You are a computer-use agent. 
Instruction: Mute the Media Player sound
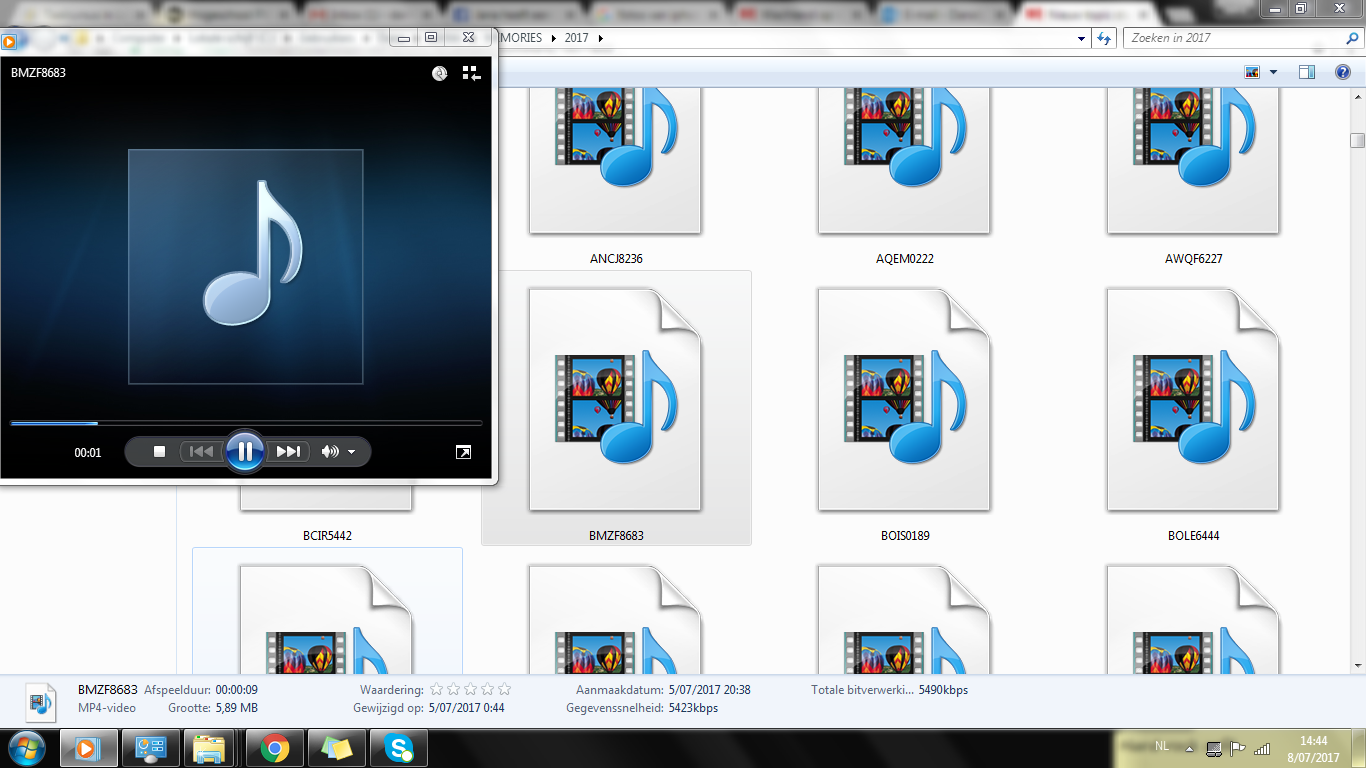coord(329,452)
